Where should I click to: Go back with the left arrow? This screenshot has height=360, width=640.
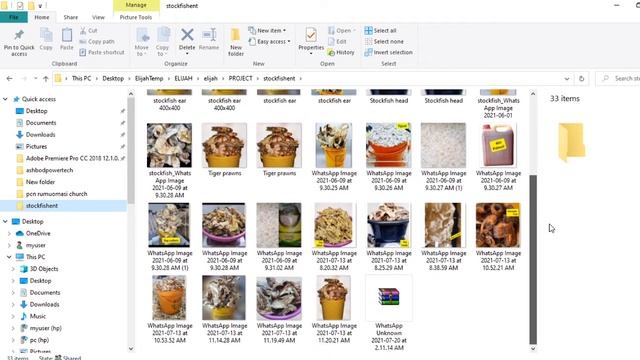9,78
